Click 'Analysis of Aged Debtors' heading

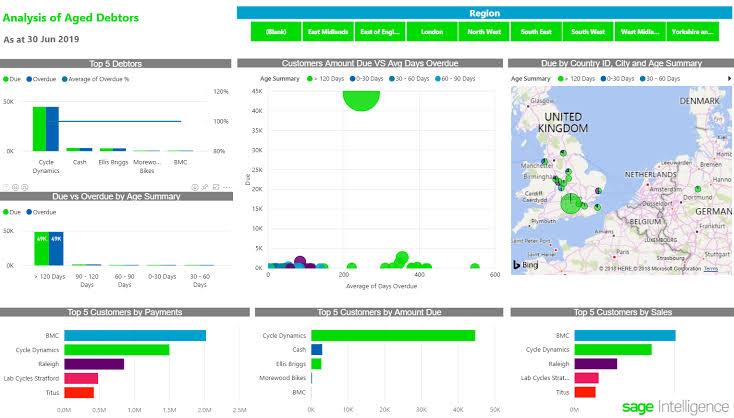[x=71, y=18]
